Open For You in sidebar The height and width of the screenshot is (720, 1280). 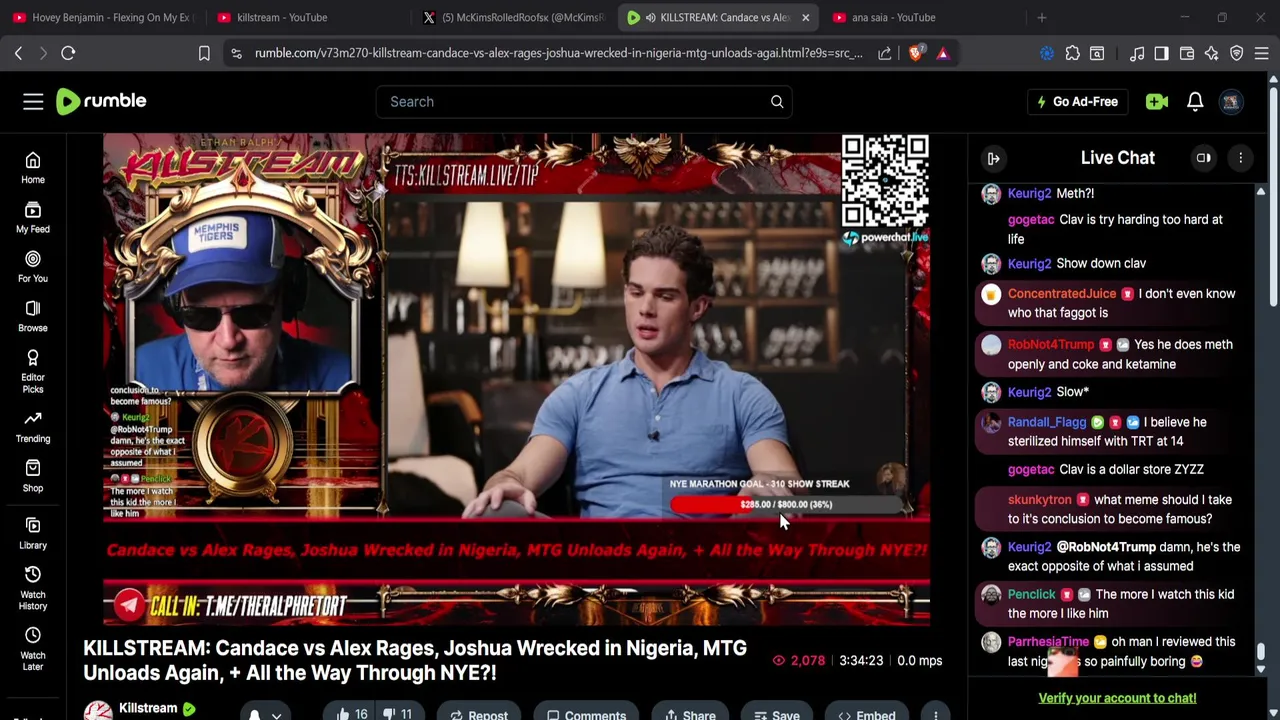(x=33, y=267)
